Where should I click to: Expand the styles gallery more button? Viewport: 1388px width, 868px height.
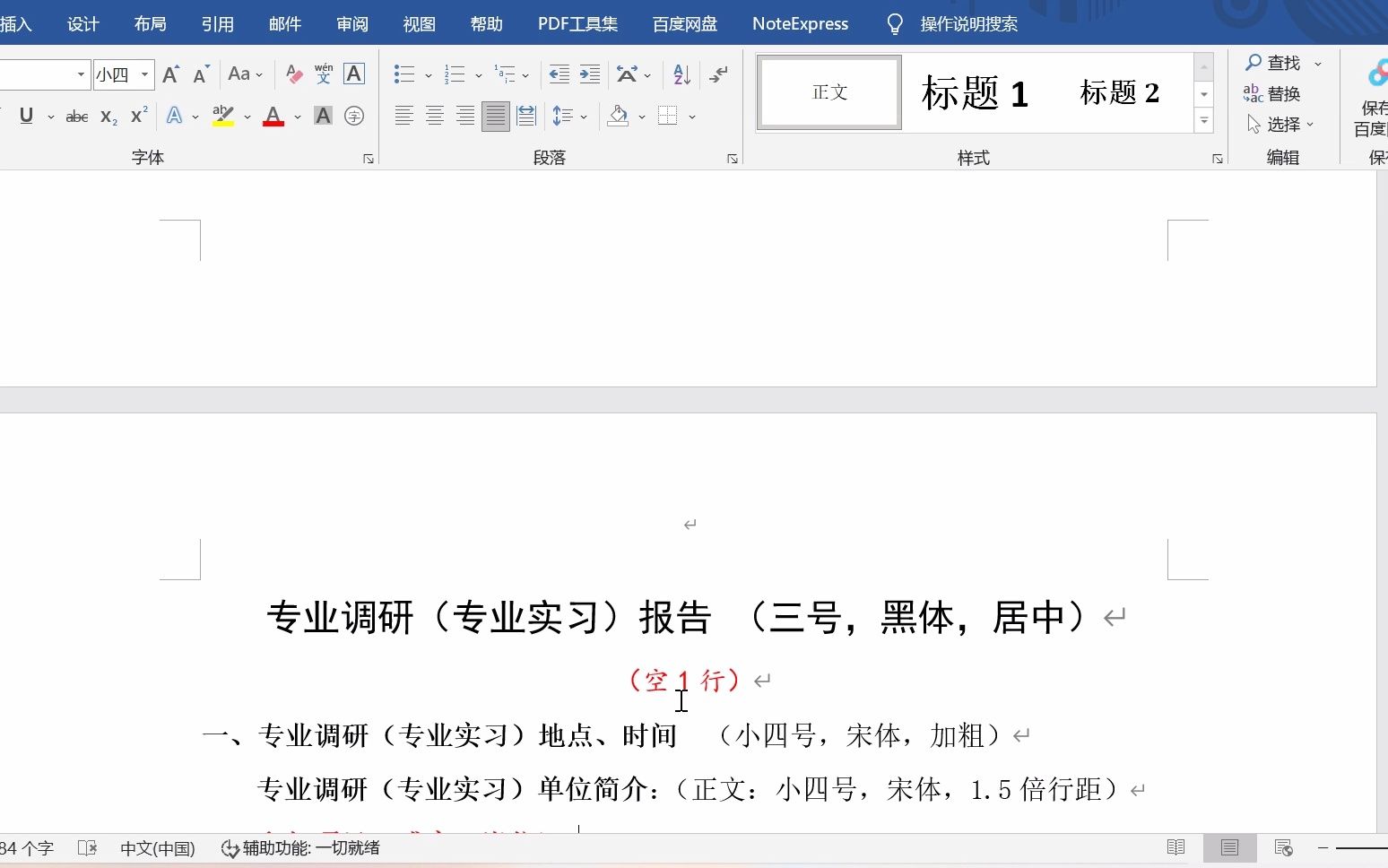[1204, 120]
